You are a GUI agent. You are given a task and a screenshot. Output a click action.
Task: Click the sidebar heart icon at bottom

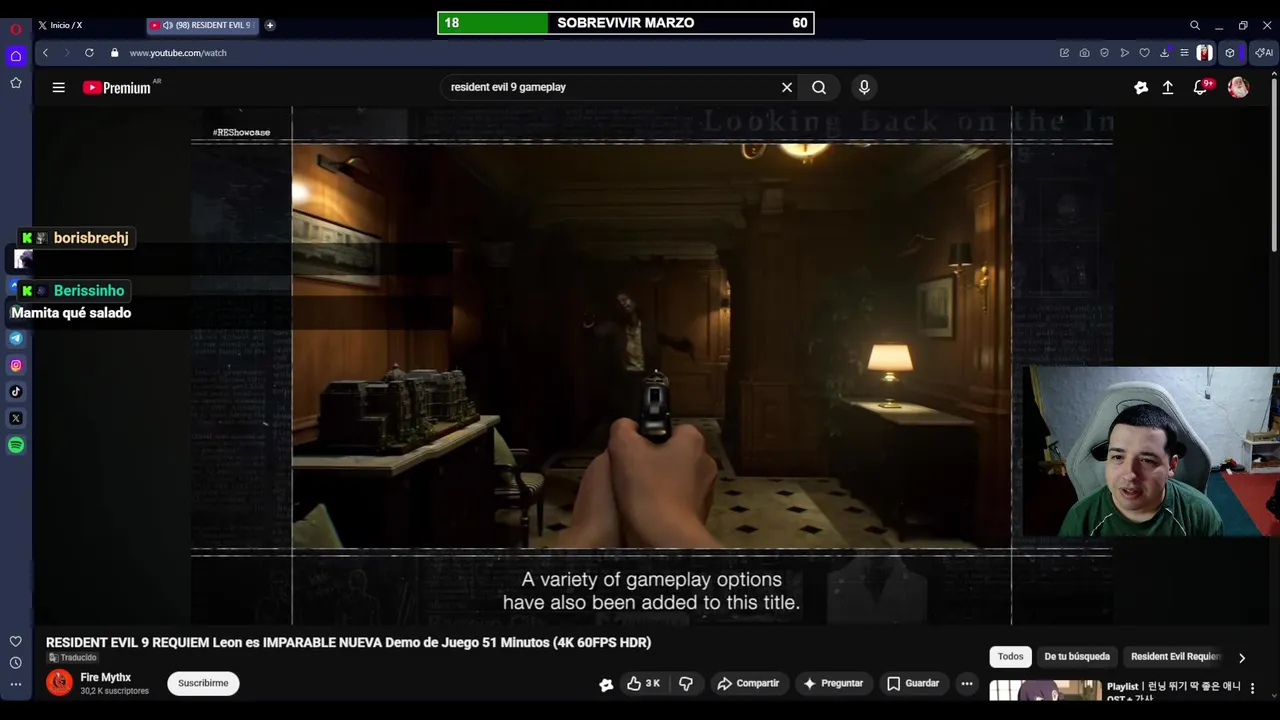tap(16, 641)
